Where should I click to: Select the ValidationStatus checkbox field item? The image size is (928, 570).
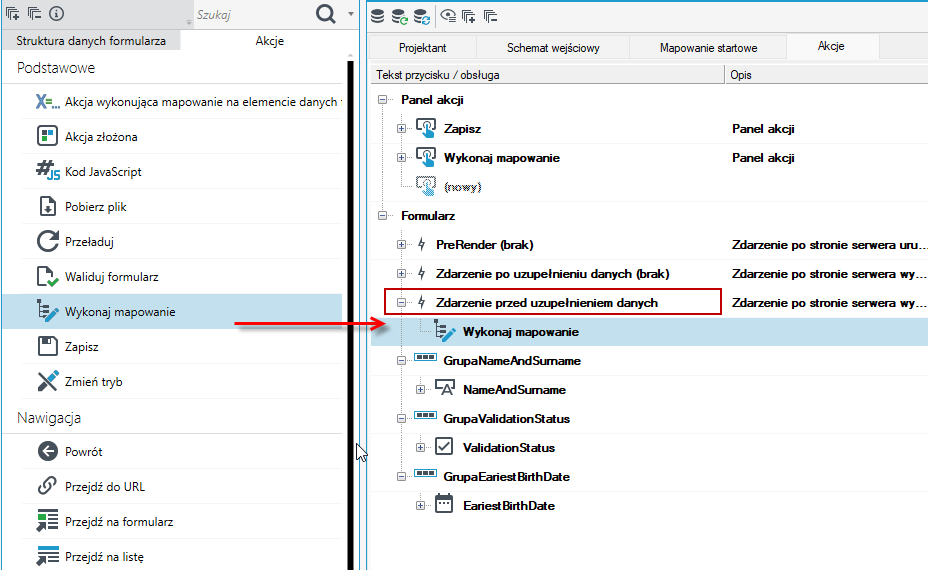click(x=508, y=447)
